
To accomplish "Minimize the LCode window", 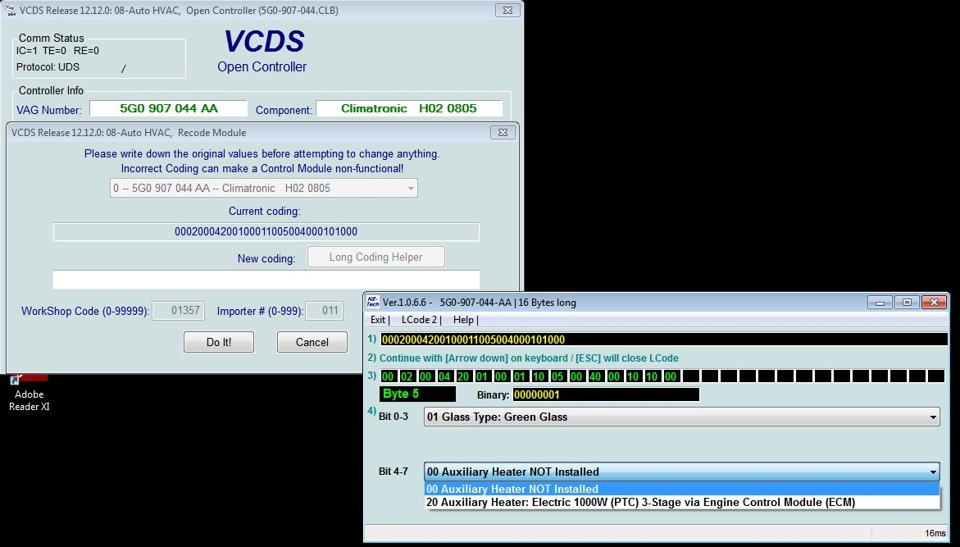I will coord(880,302).
